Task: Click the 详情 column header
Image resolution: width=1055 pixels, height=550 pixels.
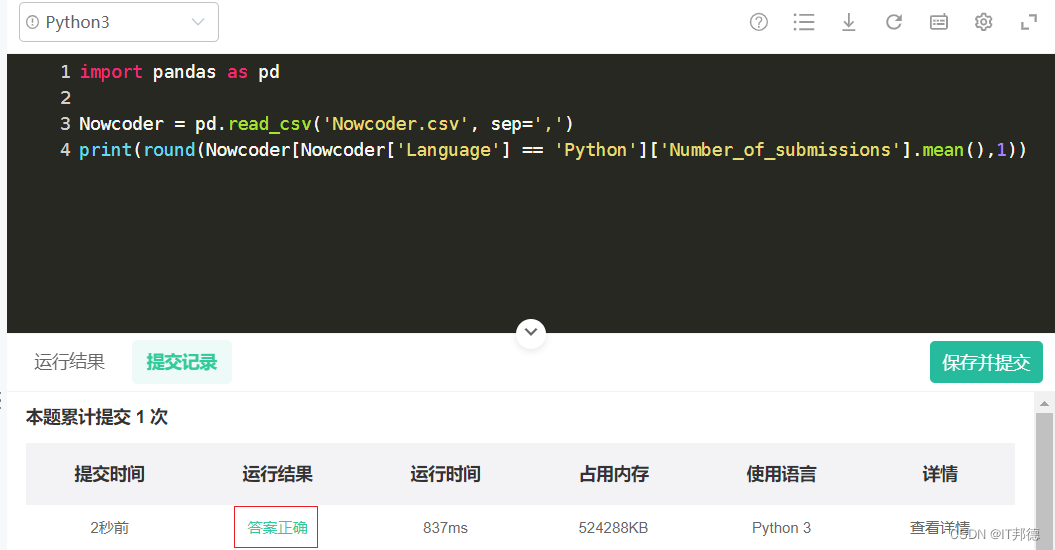Action: [x=940, y=474]
